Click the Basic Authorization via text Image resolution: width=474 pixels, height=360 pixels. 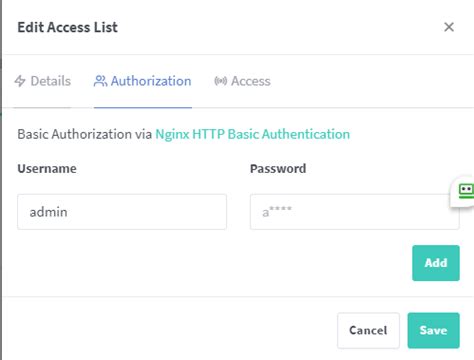click(x=85, y=134)
